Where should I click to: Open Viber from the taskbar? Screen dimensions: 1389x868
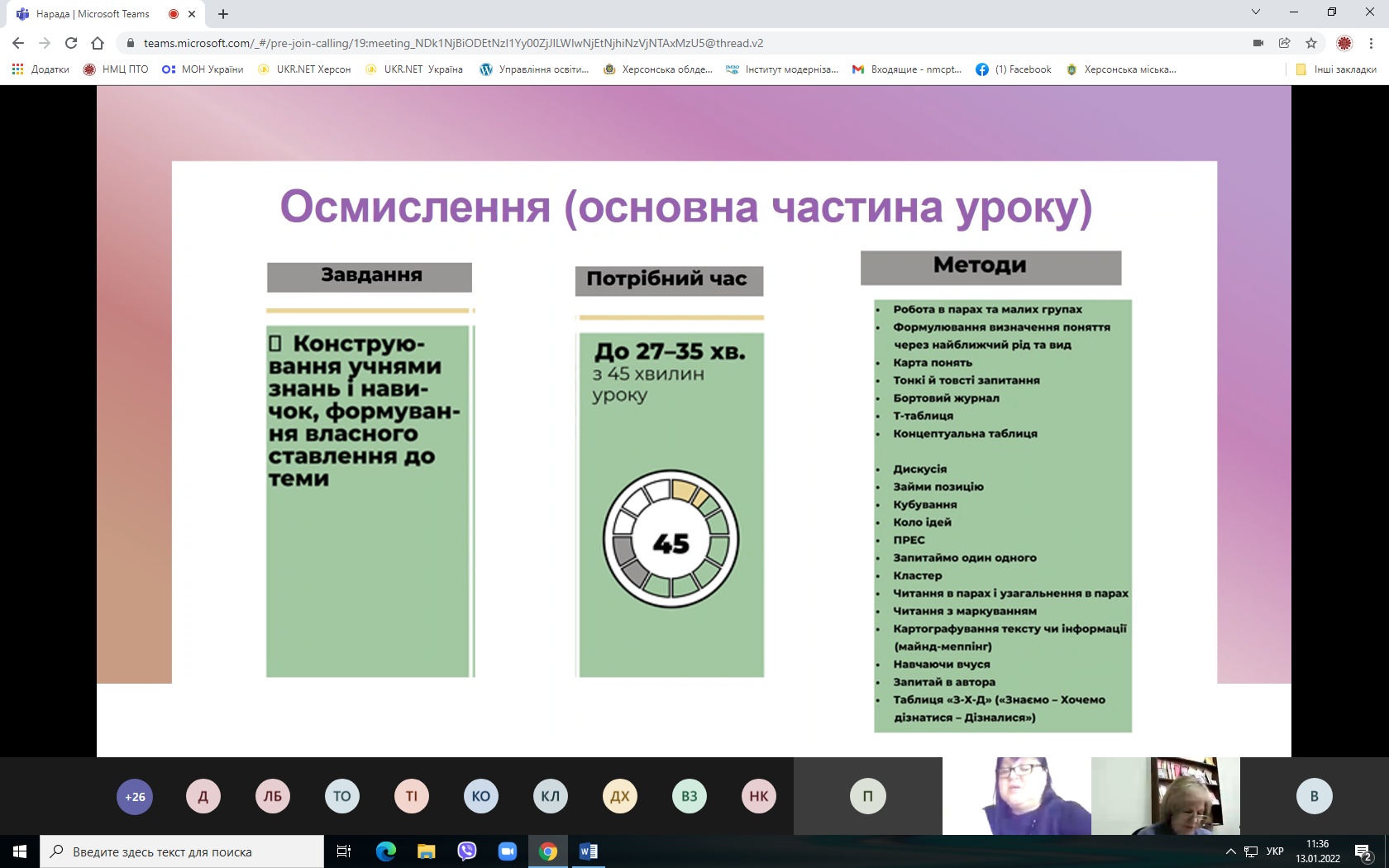click(x=467, y=851)
